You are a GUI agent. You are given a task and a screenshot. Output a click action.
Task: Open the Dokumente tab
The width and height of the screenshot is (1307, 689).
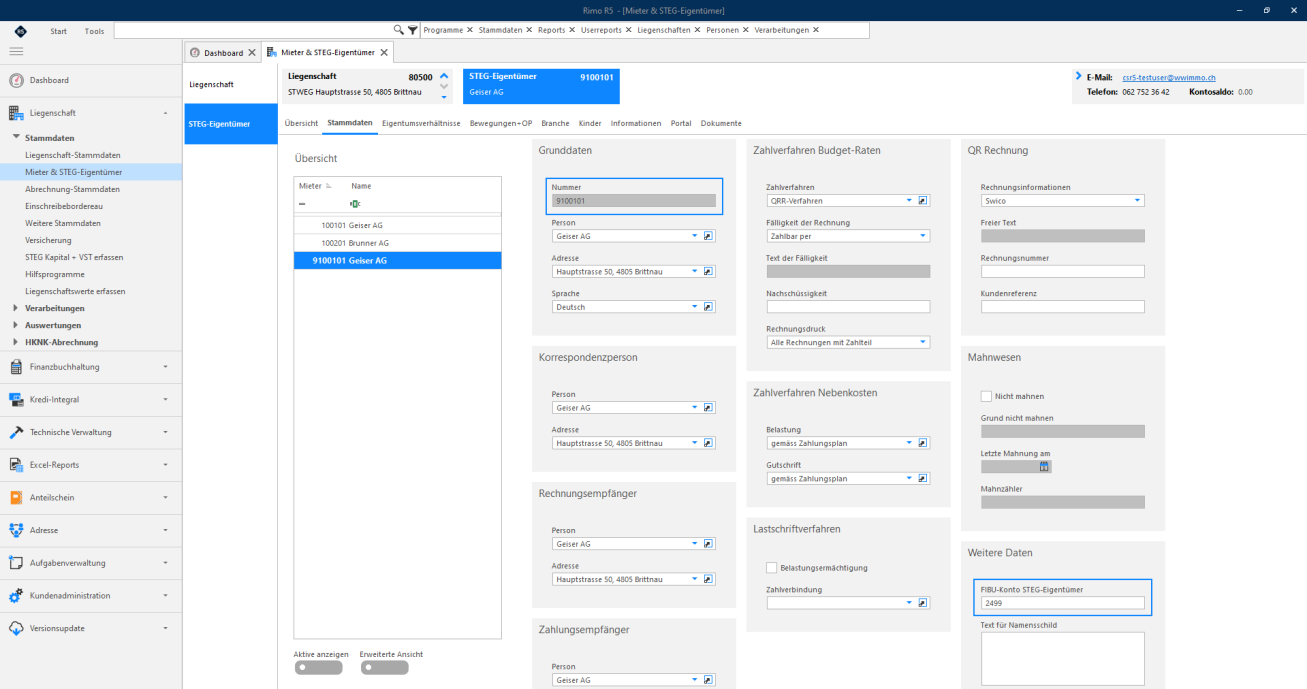tap(721, 123)
